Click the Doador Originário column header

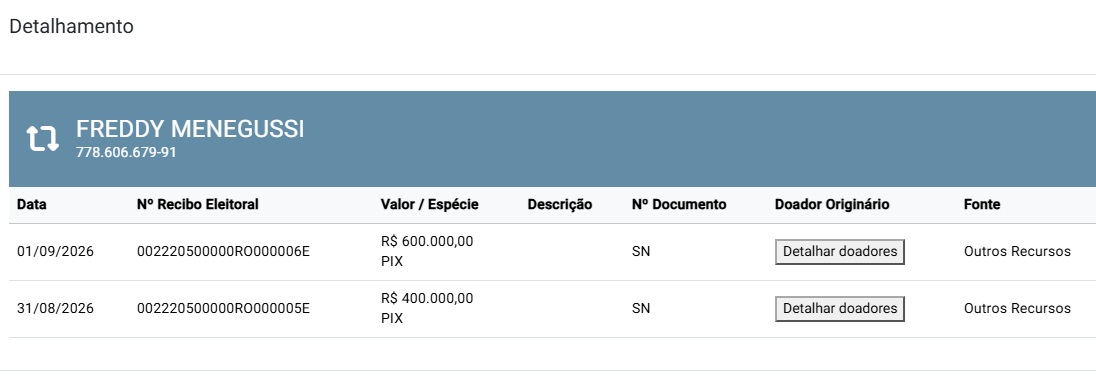coord(832,205)
